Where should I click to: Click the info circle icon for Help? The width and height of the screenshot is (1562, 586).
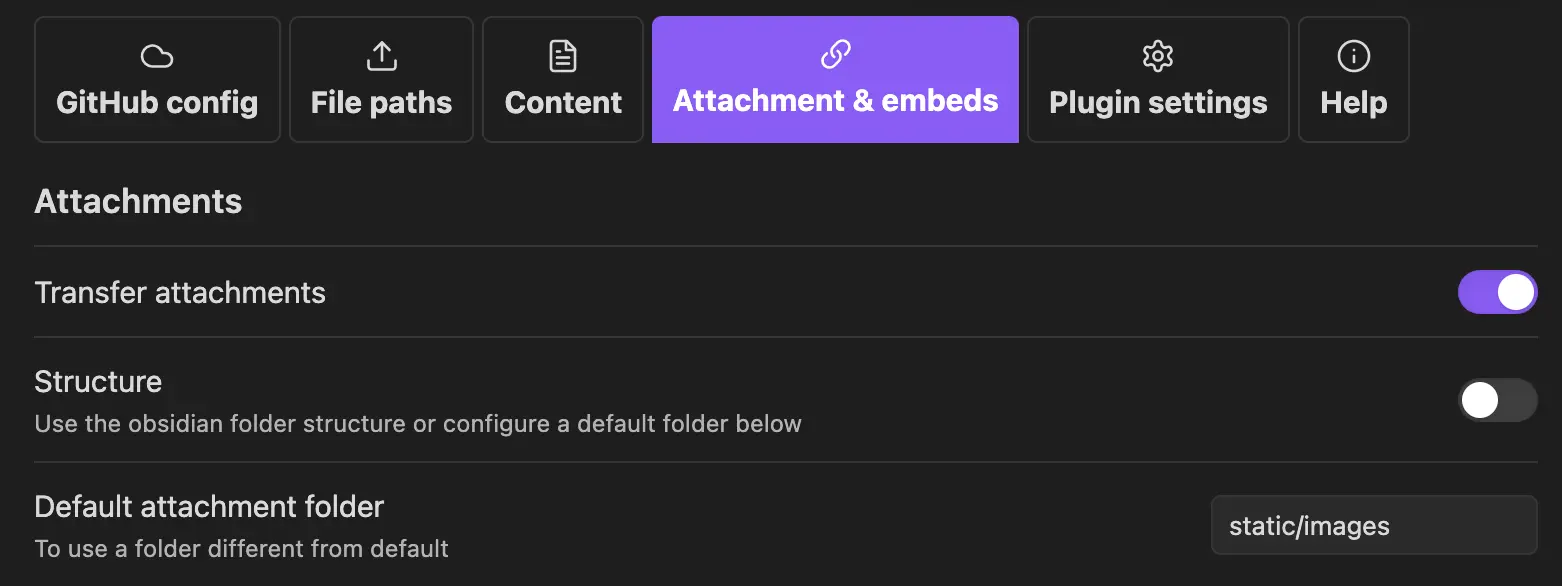[x=1353, y=56]
